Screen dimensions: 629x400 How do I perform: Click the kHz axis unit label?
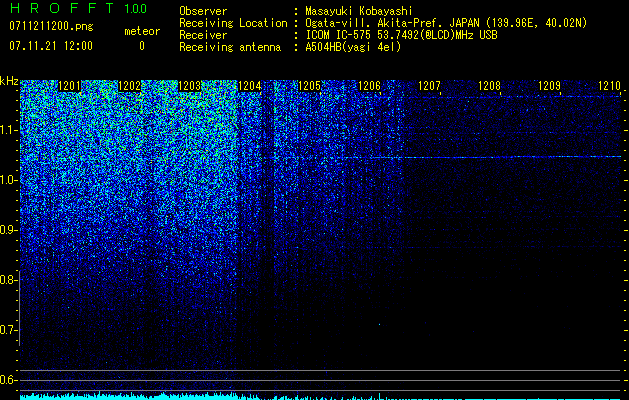pos(9,81)
